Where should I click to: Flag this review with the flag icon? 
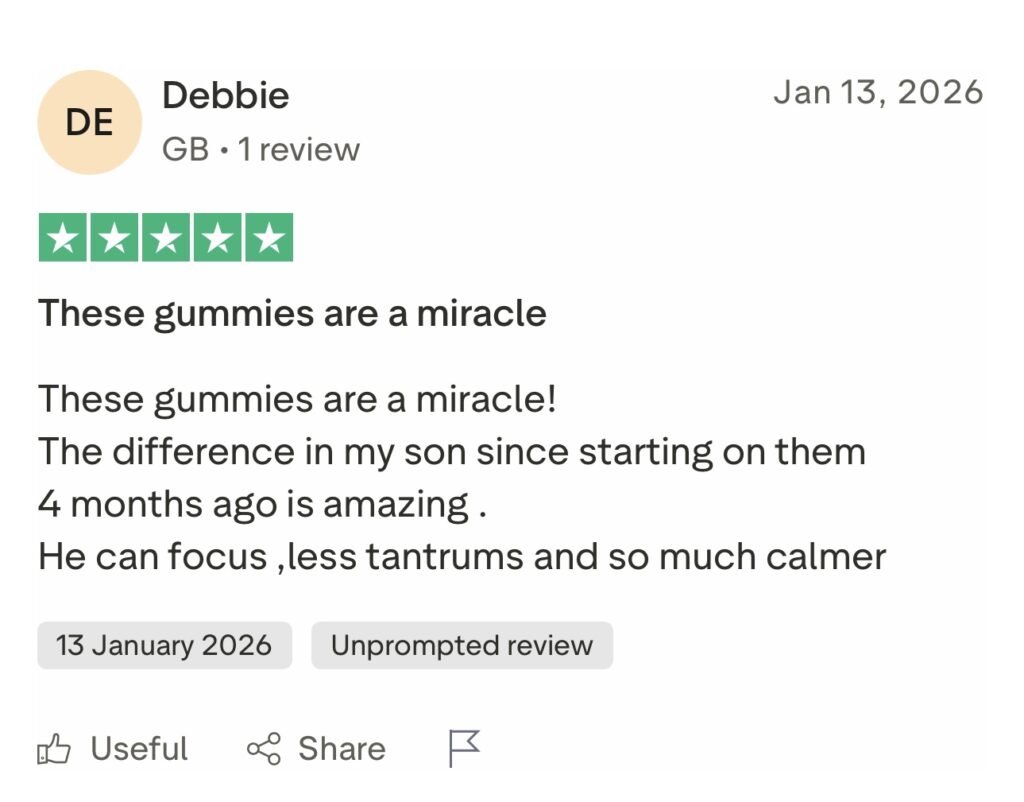[463, 748]
